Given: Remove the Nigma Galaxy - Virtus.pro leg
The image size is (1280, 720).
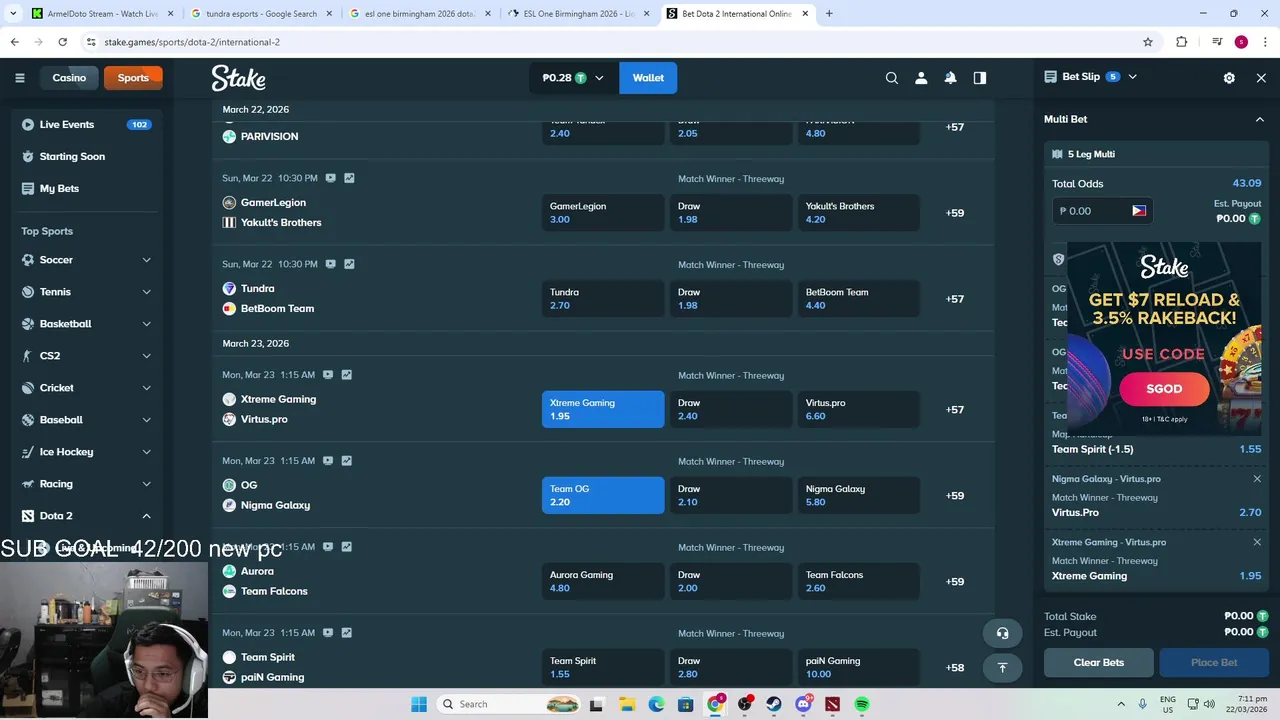Looking at the screenshot, I should [1257, 479].
